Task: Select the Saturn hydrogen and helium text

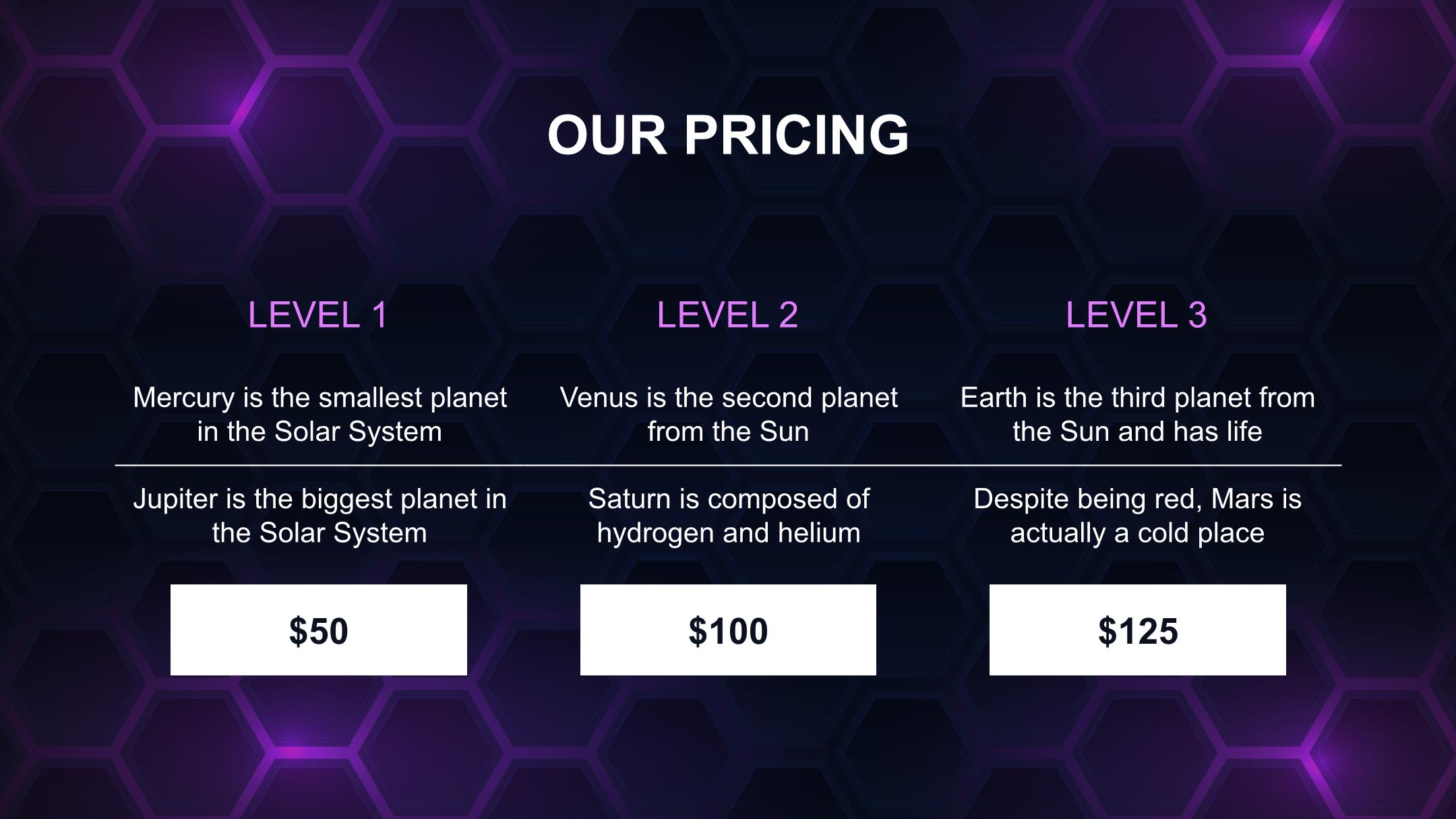Action: pyautogui.click(x=728, y=516)
